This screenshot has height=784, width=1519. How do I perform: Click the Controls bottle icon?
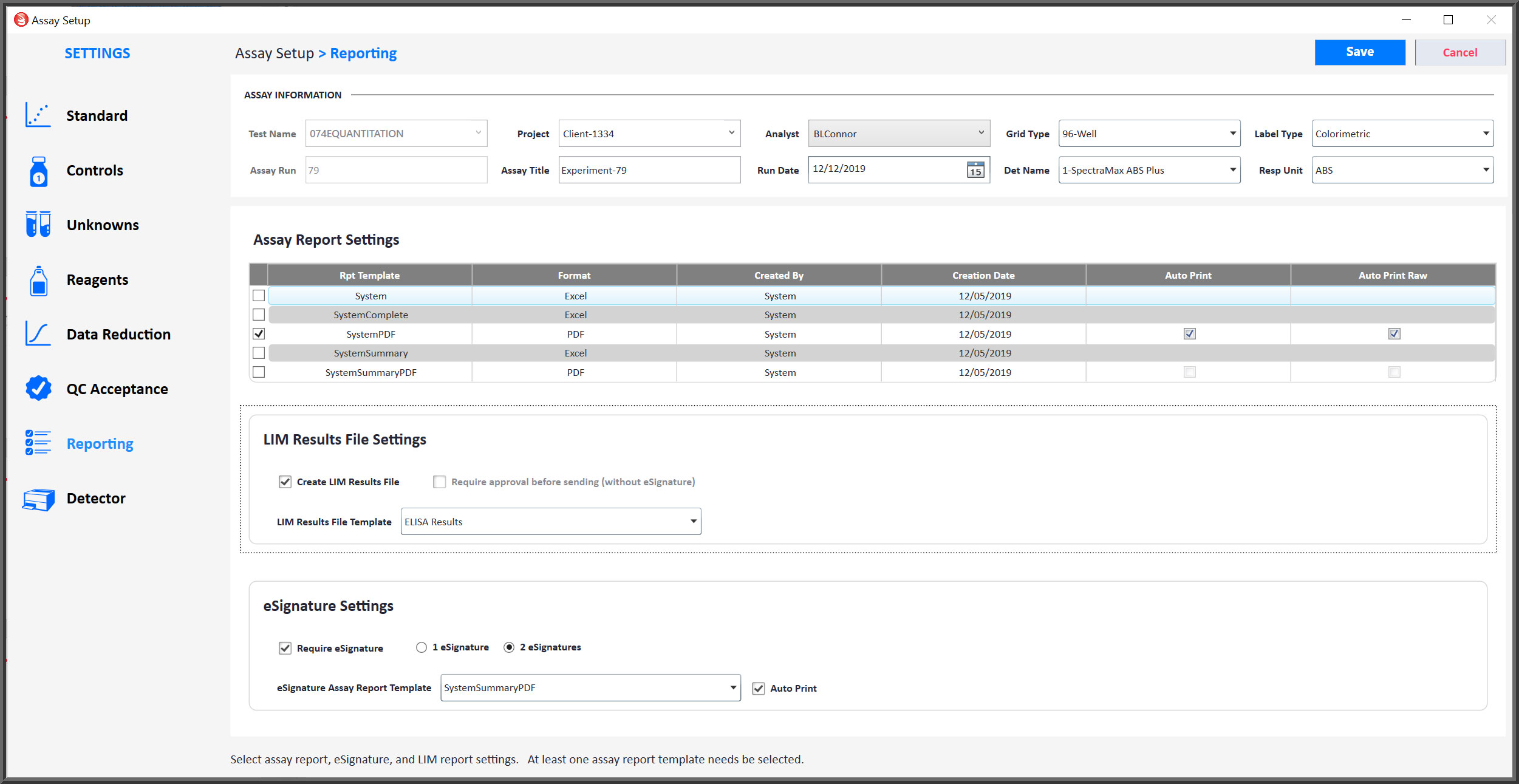click(38, 171)
